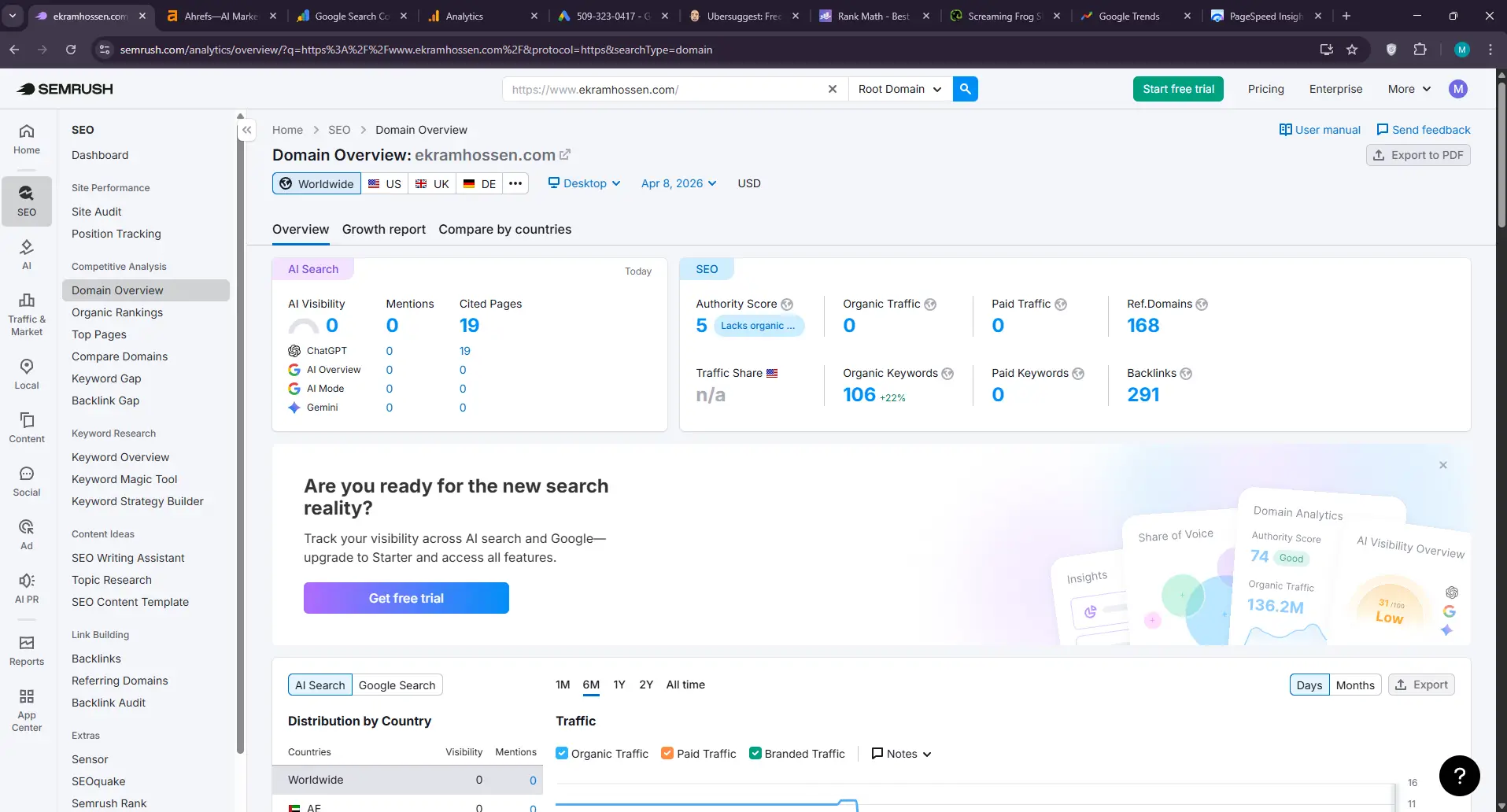Select the 1M time range
The height and width of the screenshot is (812, 1507).
(x=563, y=685)
